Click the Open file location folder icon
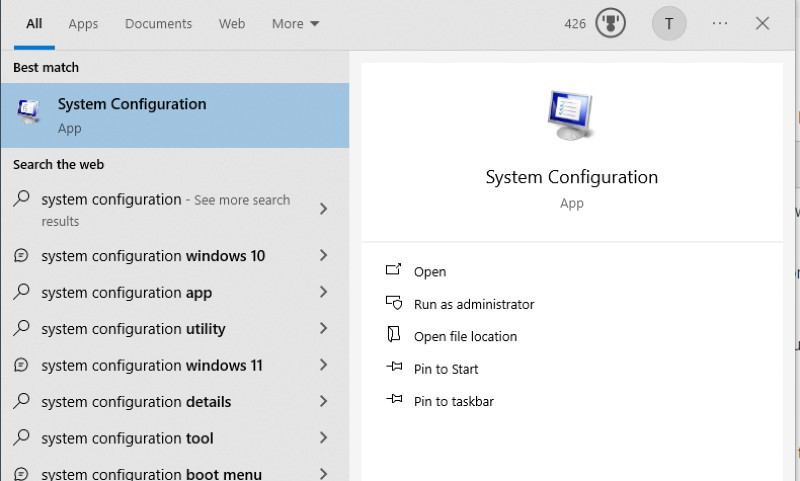 click(x=393, y=335)
